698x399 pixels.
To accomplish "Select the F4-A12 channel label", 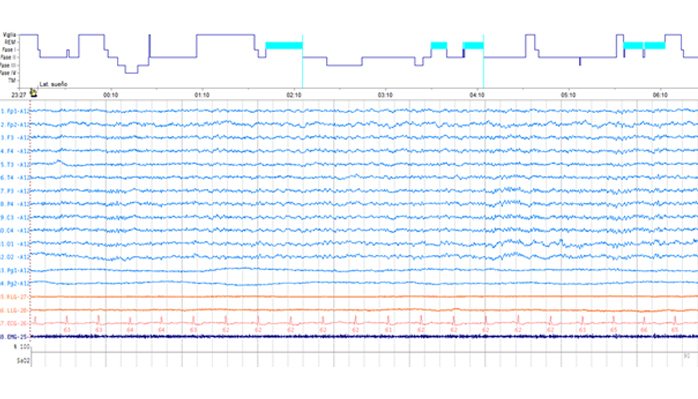I will [x=15, y=151].
